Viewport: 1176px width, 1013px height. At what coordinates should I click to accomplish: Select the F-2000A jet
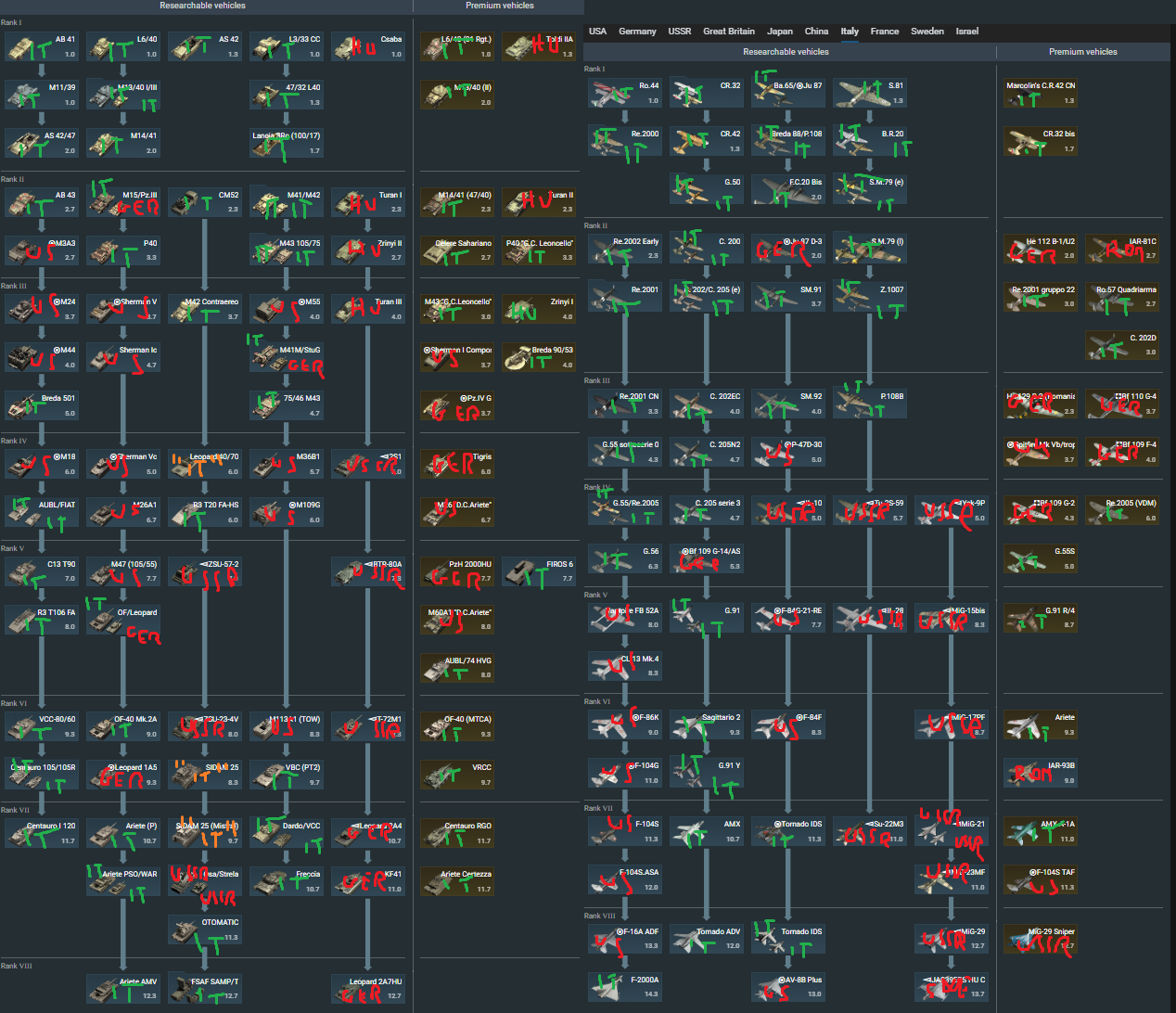point(625,987)
